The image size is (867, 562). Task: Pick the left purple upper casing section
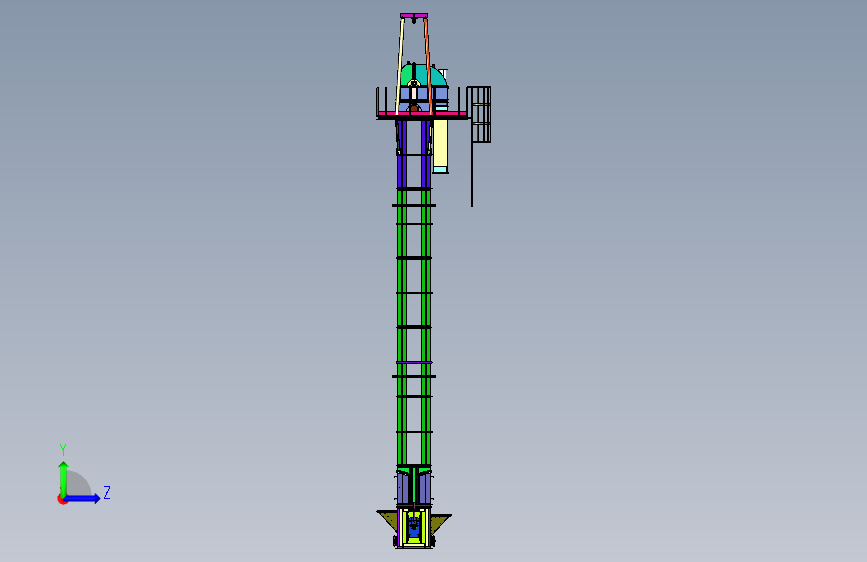click(402, 154)
